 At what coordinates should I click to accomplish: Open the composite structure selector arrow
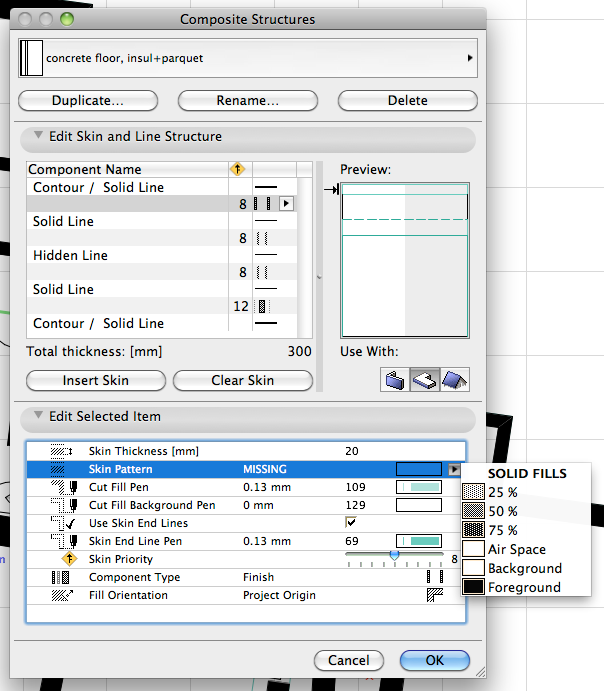pos(470,58)
